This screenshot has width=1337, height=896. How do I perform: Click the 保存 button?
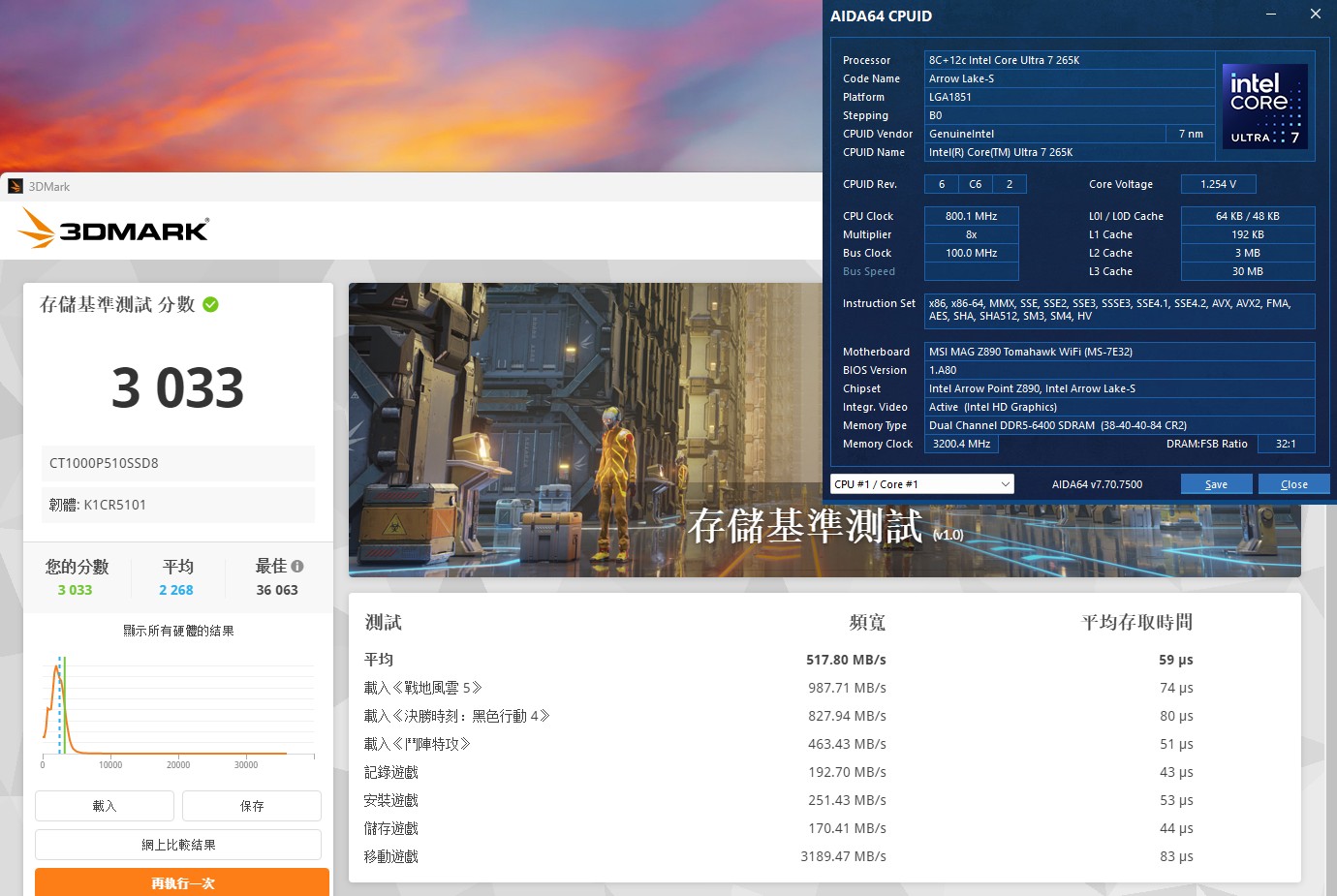tap(252, 806)
